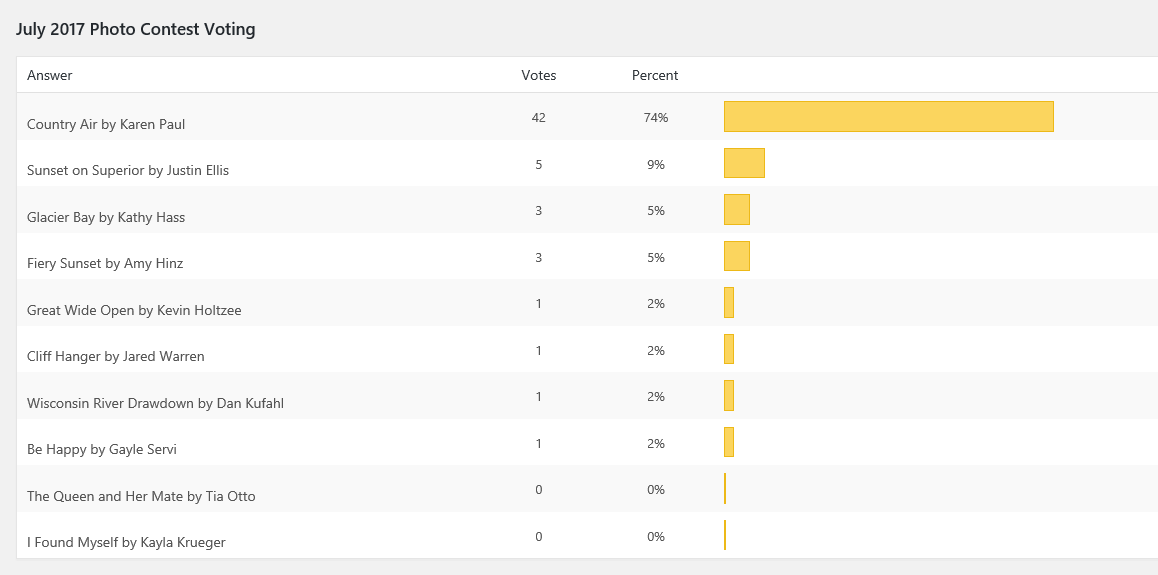The width and height of the screenshot is (1158, 575).
Task: Click the Answer column header
Action: (x=50, y=75)
